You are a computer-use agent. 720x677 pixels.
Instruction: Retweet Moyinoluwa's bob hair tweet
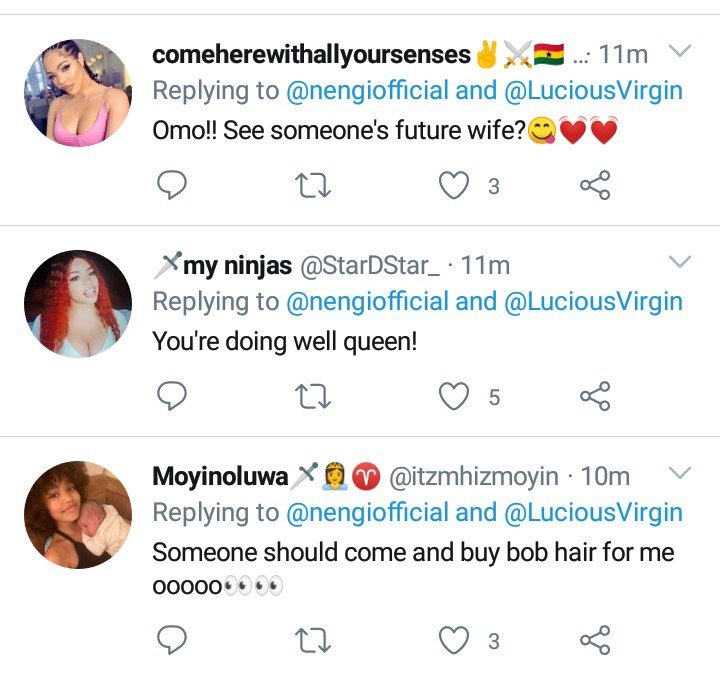[314, 640]
